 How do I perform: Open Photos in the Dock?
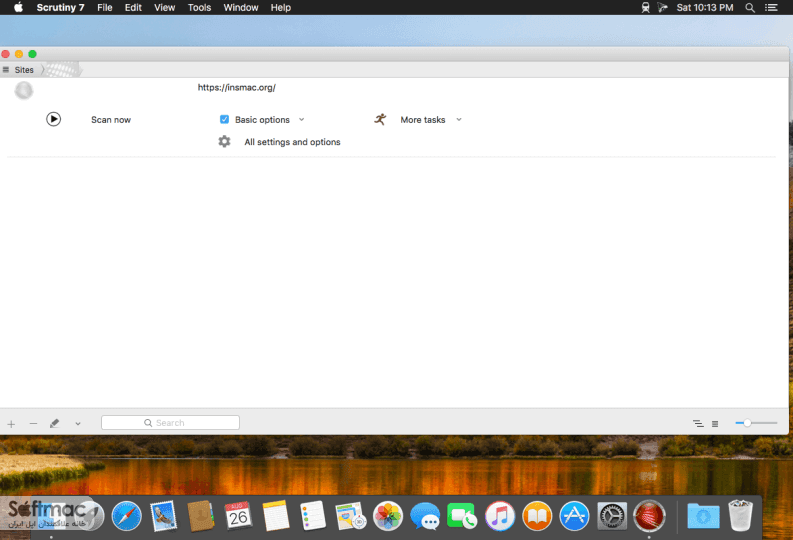(x=388, y=516)
